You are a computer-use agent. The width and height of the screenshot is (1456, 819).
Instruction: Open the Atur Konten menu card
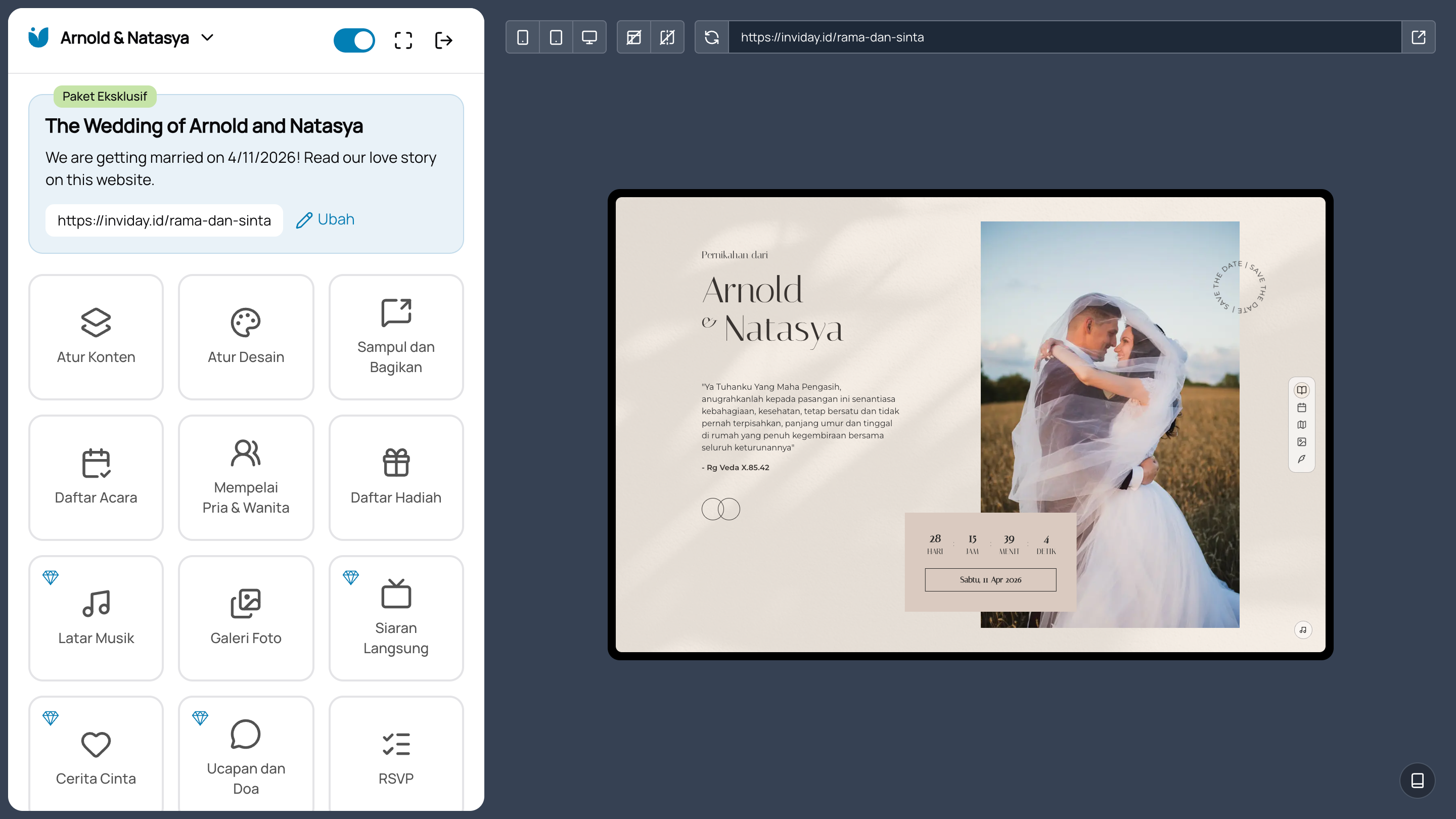(96, 337)
